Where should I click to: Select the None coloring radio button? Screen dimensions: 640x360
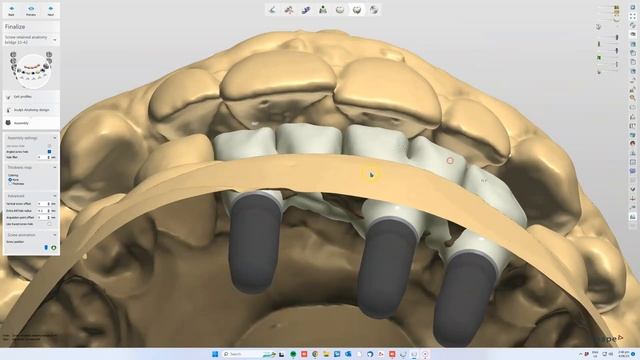point(10,180)
